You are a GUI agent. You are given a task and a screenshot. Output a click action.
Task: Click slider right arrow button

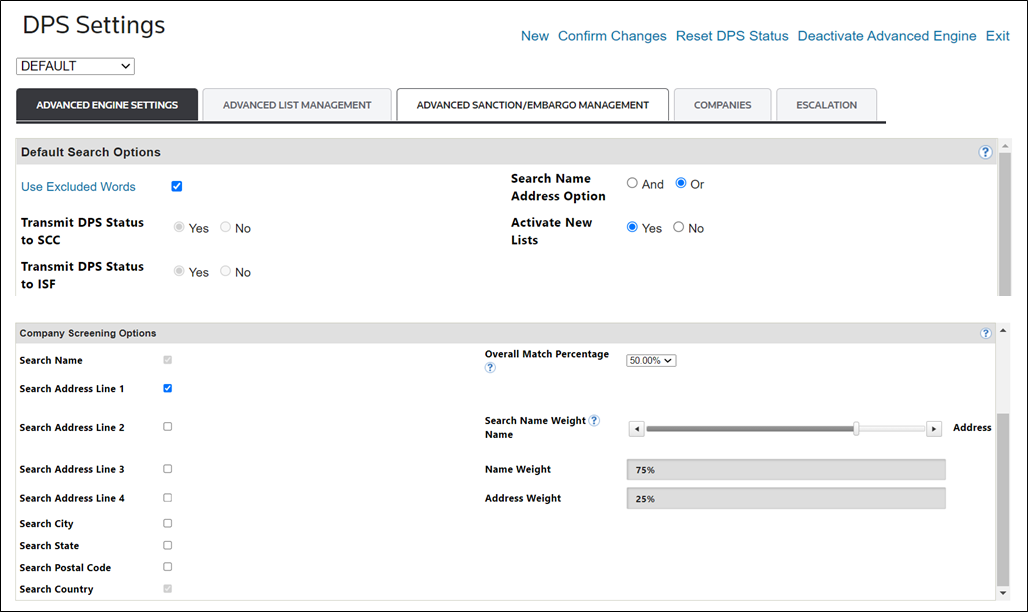point(934,429)
